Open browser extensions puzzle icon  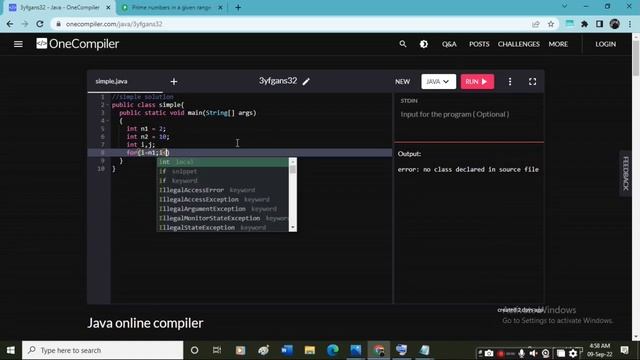click(x=584, y=24)
